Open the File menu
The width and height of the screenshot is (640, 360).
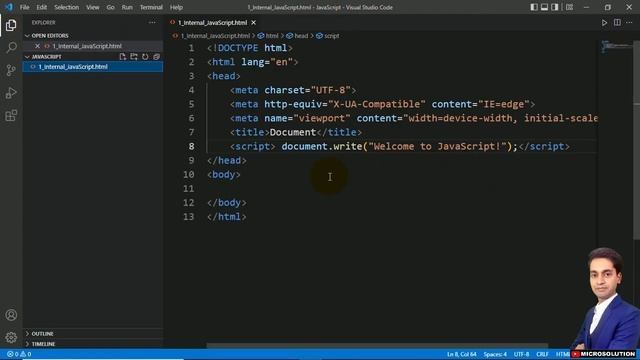coord(24,7)
